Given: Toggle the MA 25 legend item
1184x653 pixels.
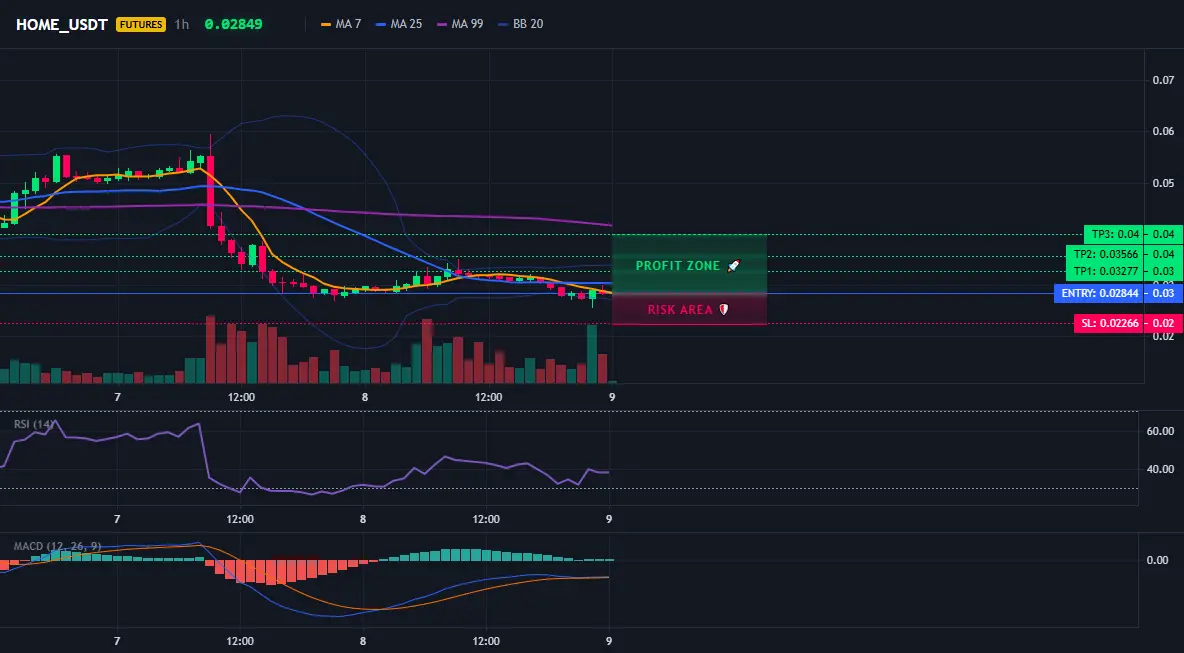Looking at the screenshot, I should (399, 24).
